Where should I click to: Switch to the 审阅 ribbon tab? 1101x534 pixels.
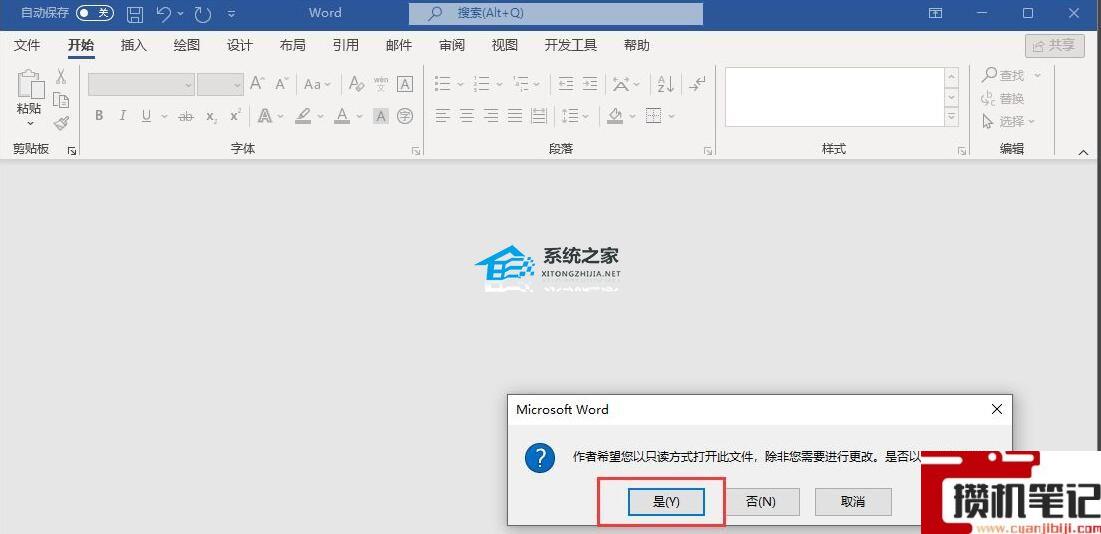(x=452, y=46)
